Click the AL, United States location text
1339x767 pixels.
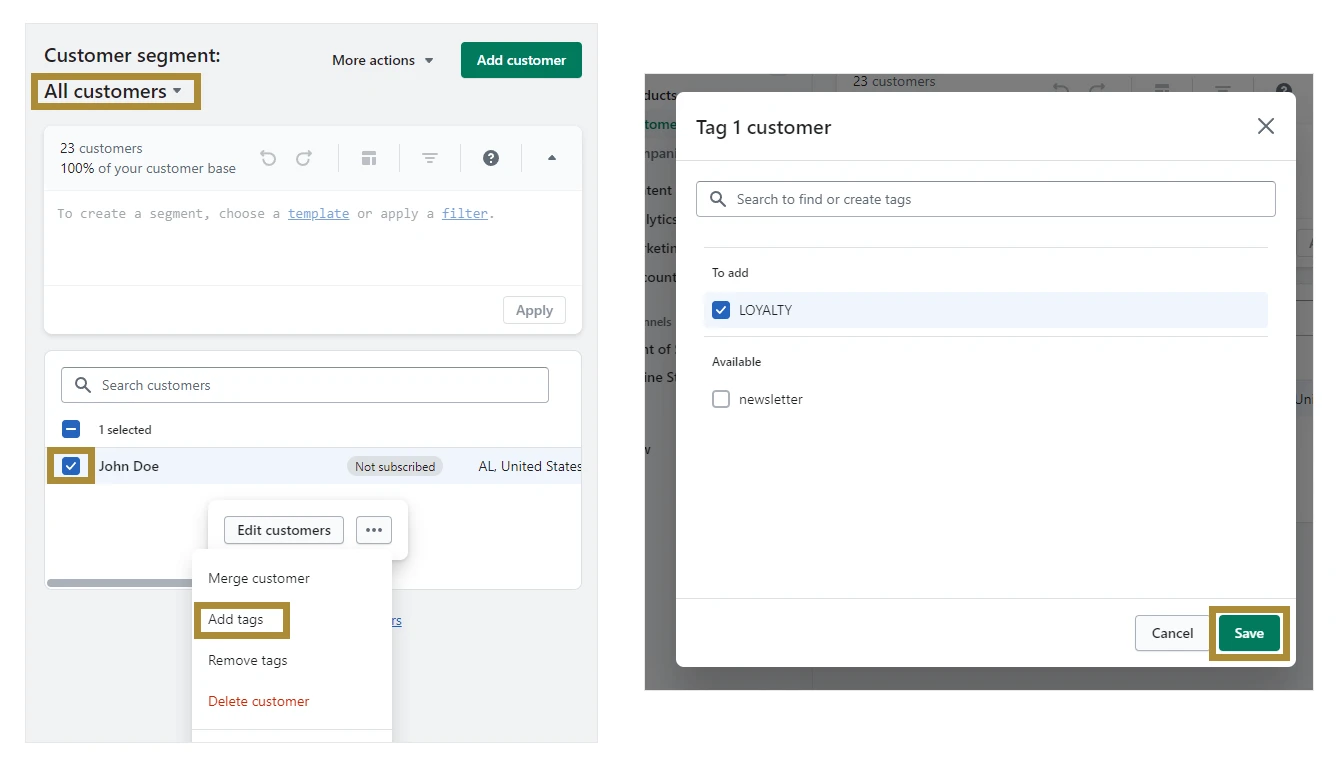(530, 466)
